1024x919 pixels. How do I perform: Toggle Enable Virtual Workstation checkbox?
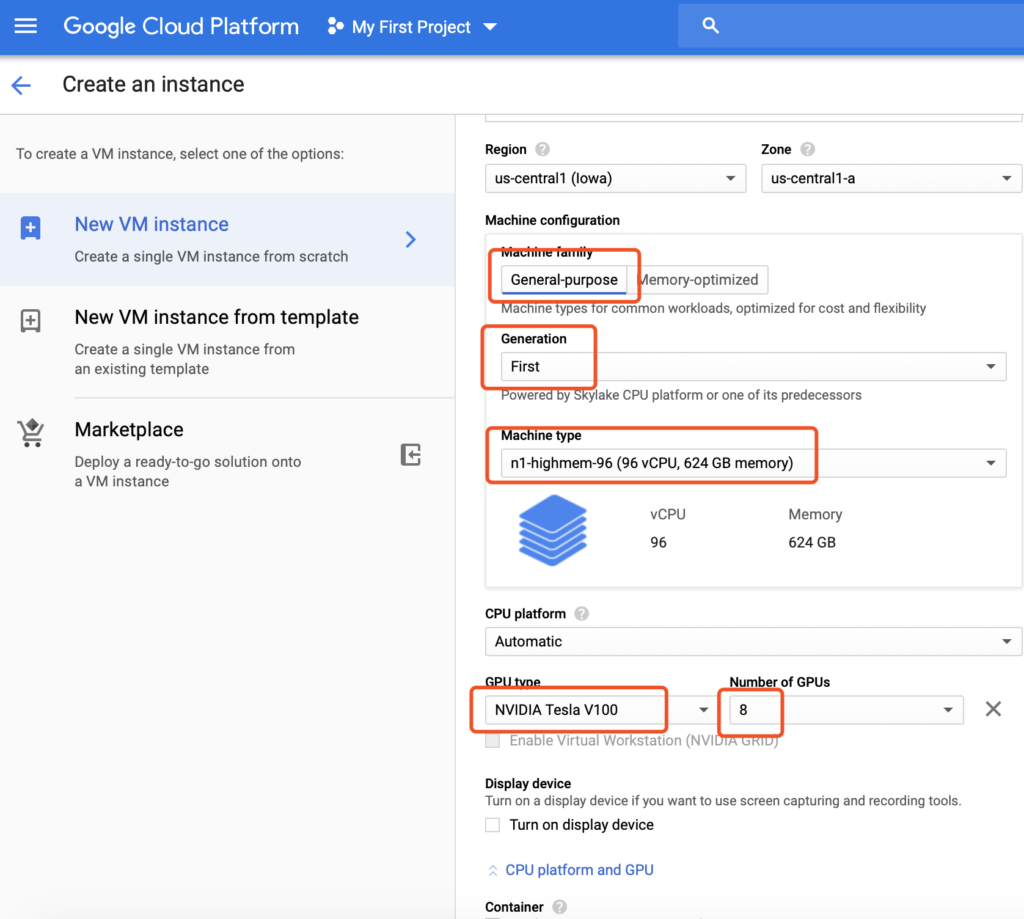(492, 741)
